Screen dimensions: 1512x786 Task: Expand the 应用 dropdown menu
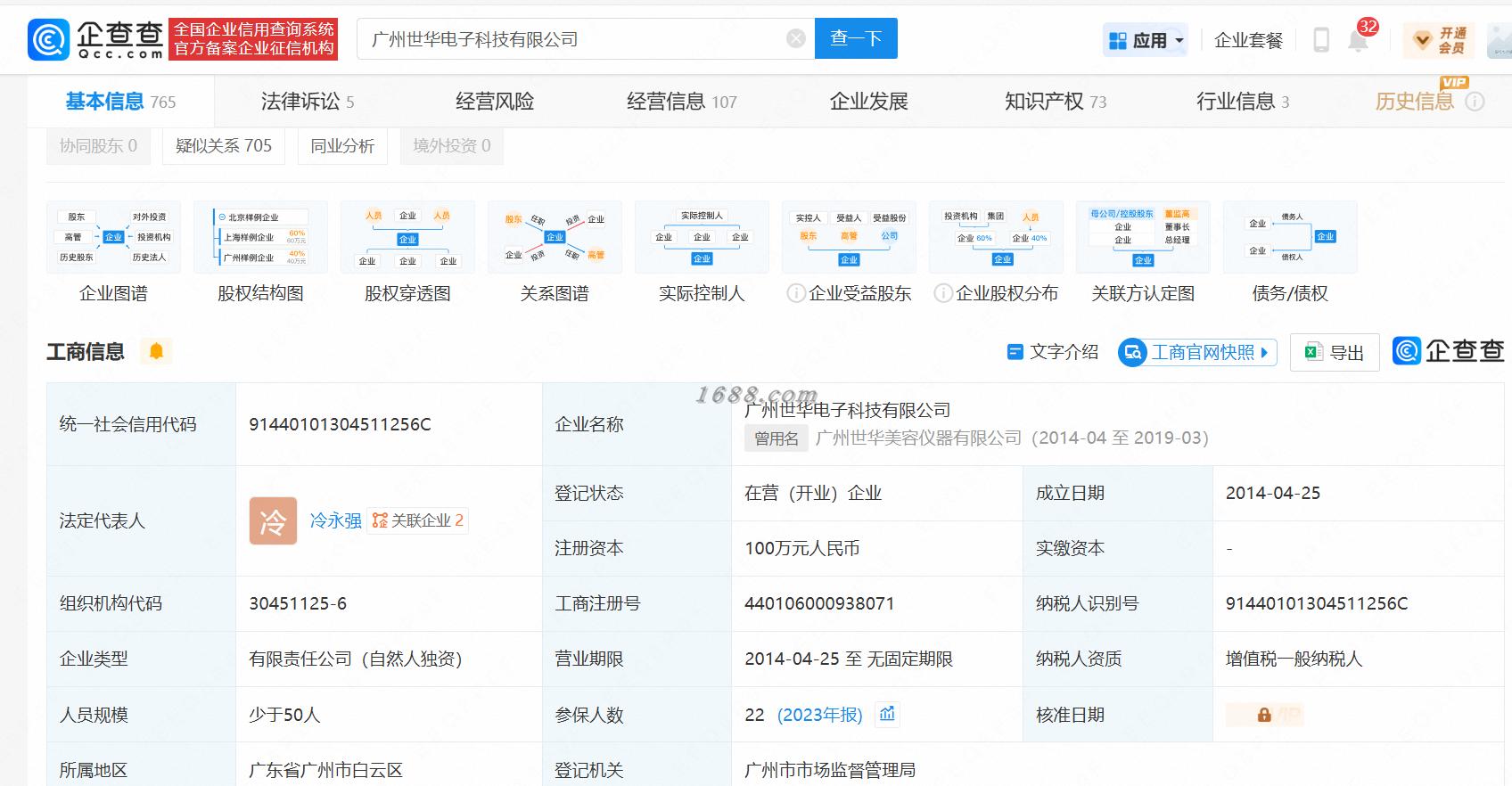click(x=1146, y=40)
